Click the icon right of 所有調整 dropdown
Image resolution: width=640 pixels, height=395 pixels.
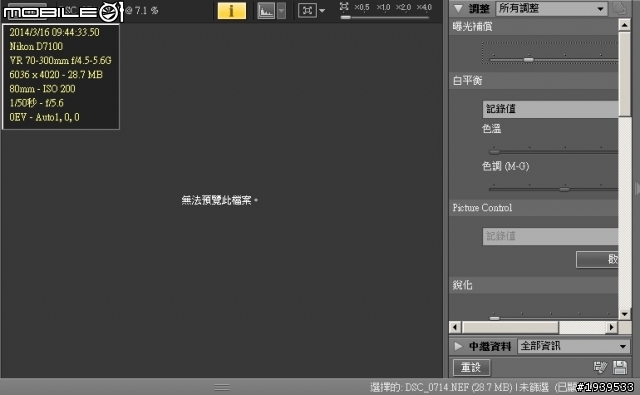tap(619, 9)
